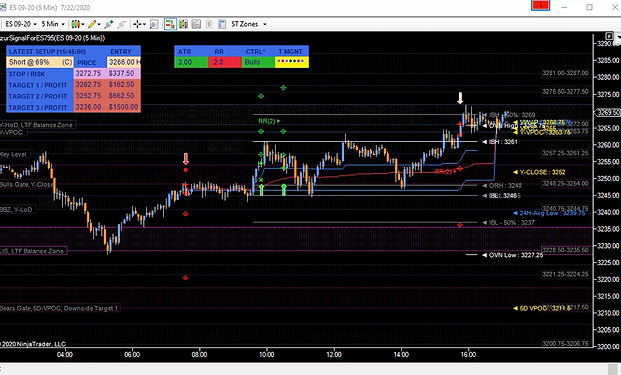This screenshot has width=621, height=375.
Task: Click the profit value $1500.00
Action: (x=124, y=107)
